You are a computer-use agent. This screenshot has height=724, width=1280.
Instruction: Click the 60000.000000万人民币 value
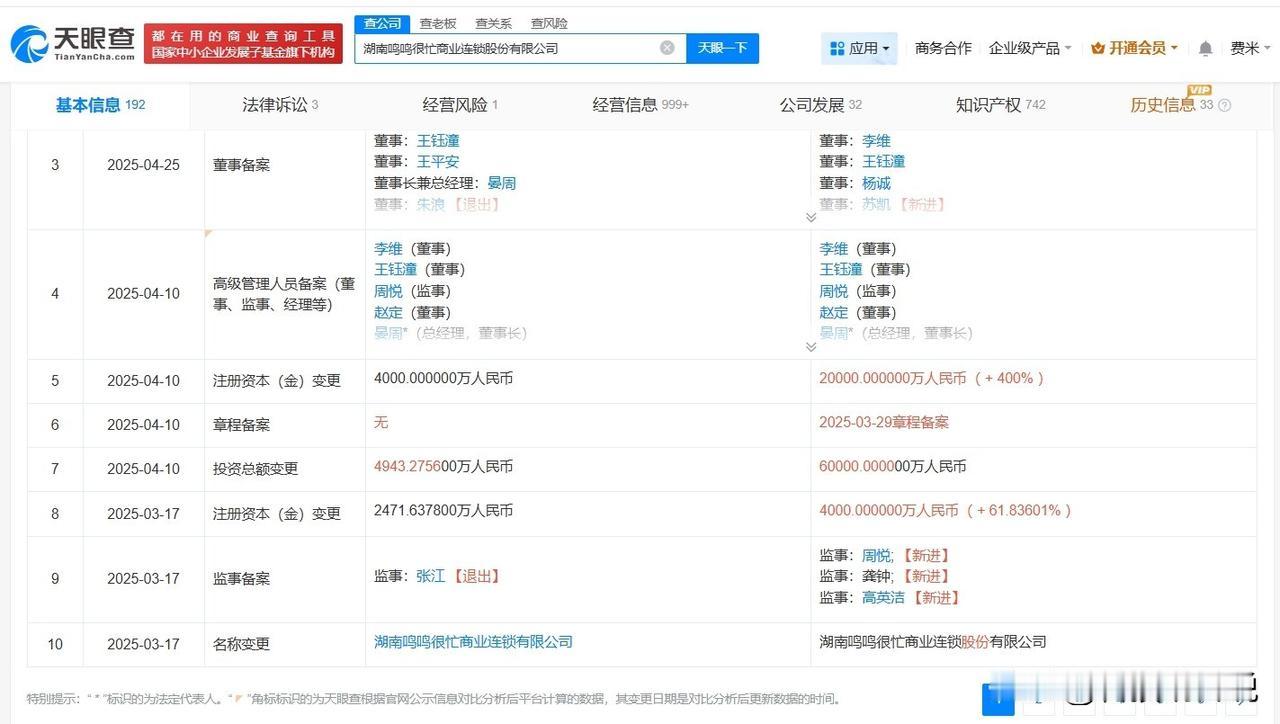point(893,466)
